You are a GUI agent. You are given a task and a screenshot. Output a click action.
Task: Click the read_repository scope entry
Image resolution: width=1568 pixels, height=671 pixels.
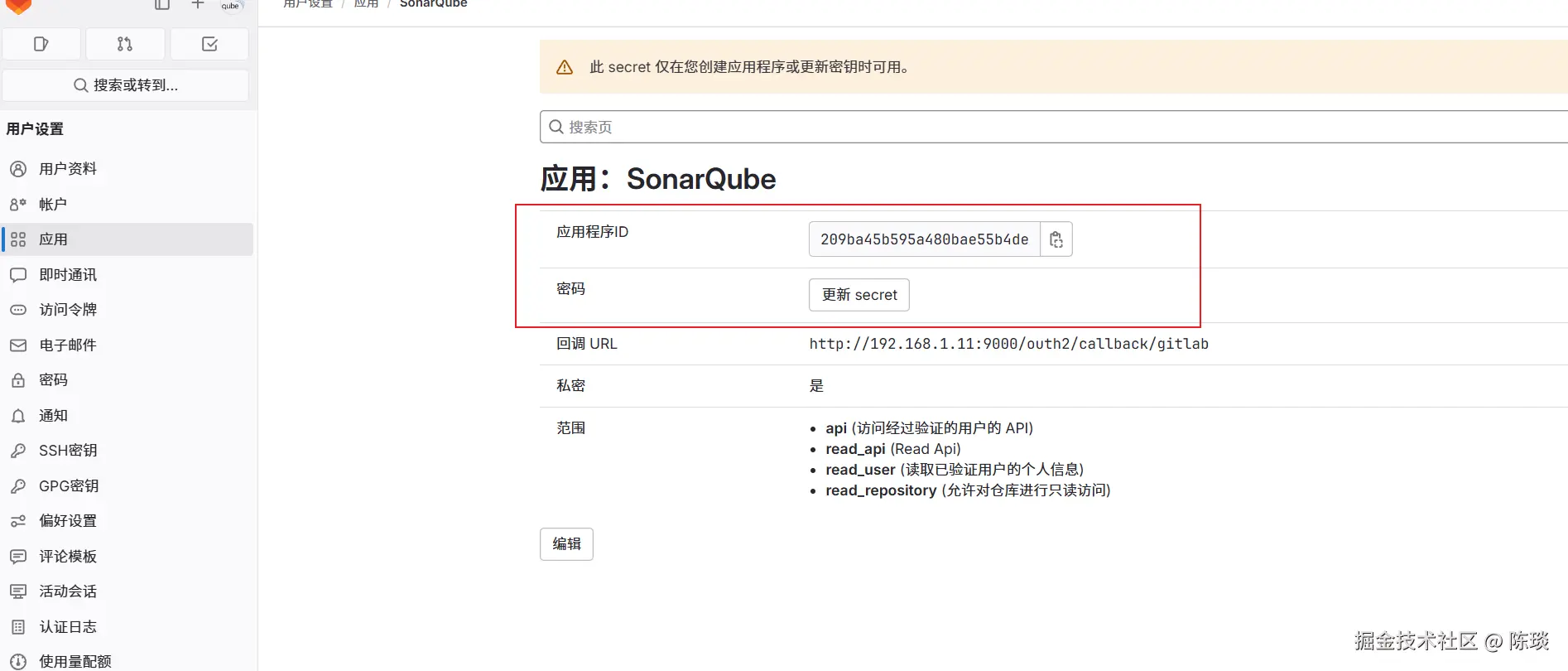(968, 490)
